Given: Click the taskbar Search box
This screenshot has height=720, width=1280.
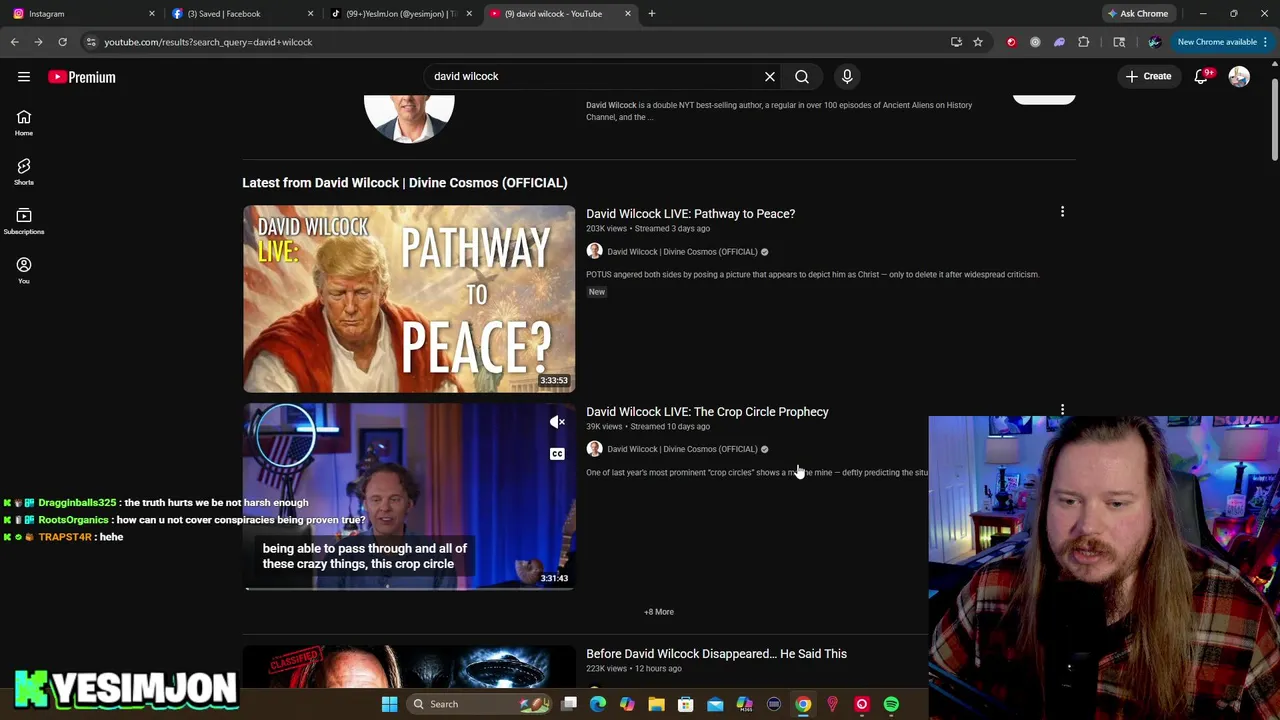Looking at the screenshot, I should pos(478,704).
